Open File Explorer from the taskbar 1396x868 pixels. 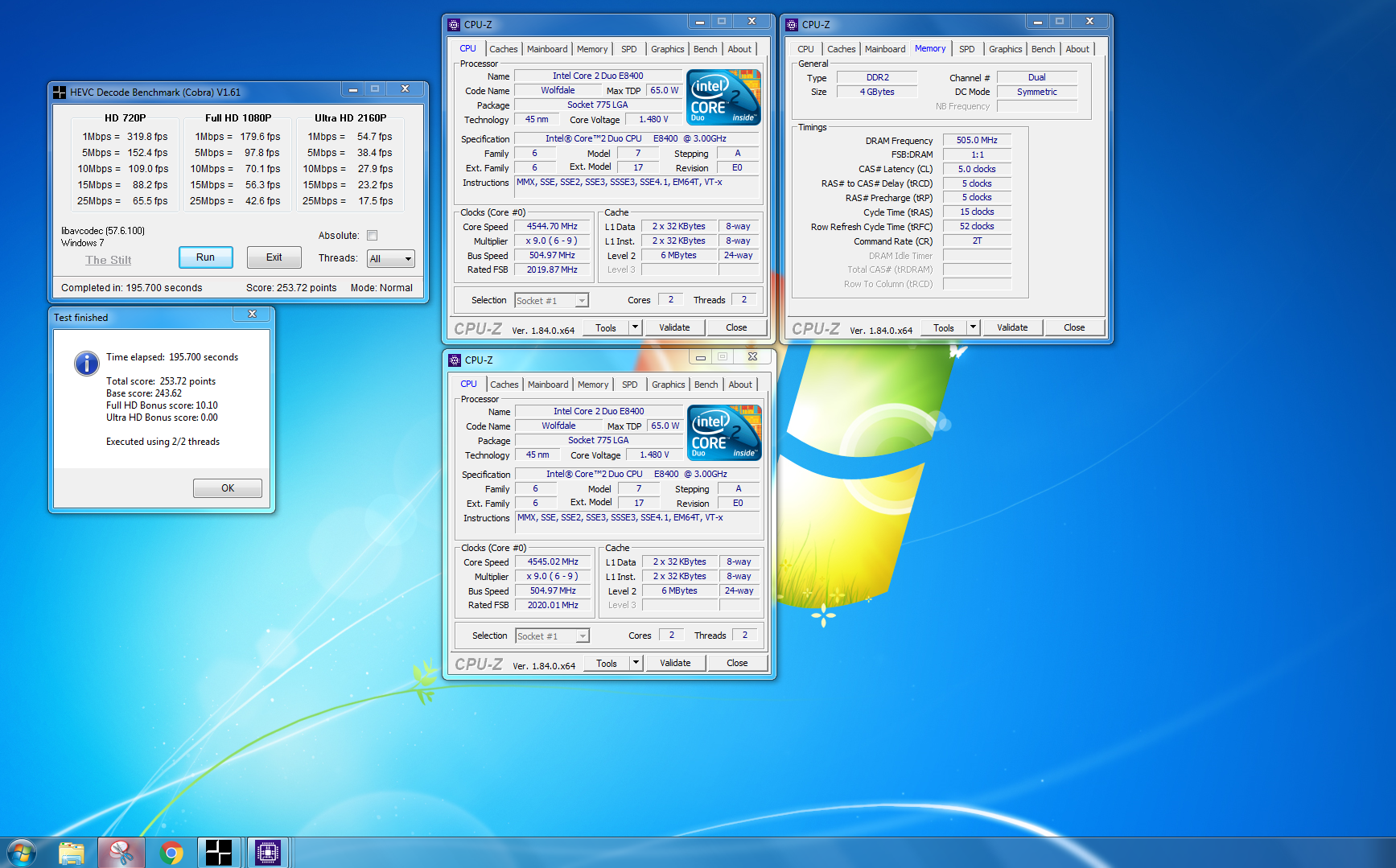coord(72,853)
